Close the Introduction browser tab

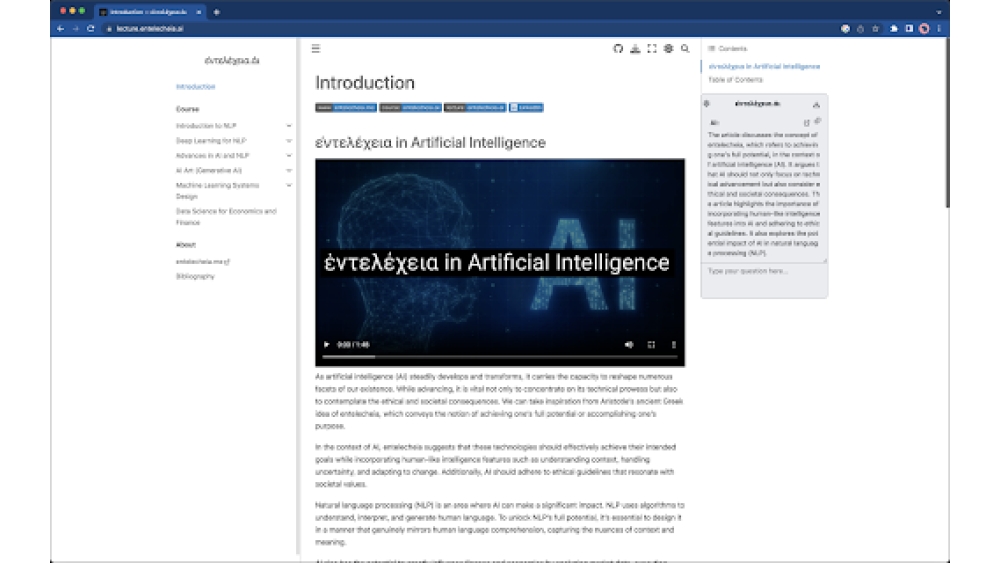(199, 12)
